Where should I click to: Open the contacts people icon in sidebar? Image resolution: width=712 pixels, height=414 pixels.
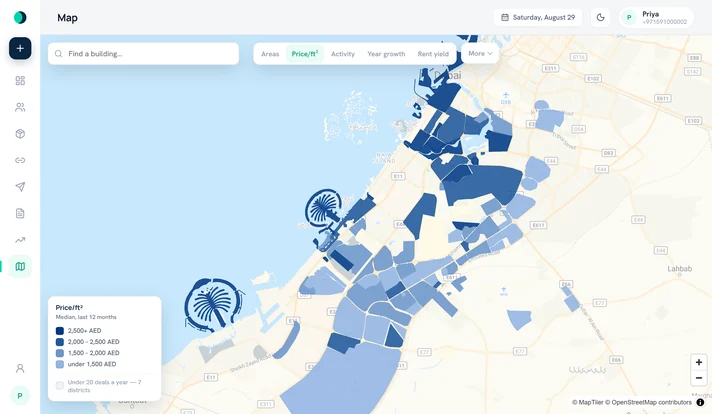(x=20, y=107)
